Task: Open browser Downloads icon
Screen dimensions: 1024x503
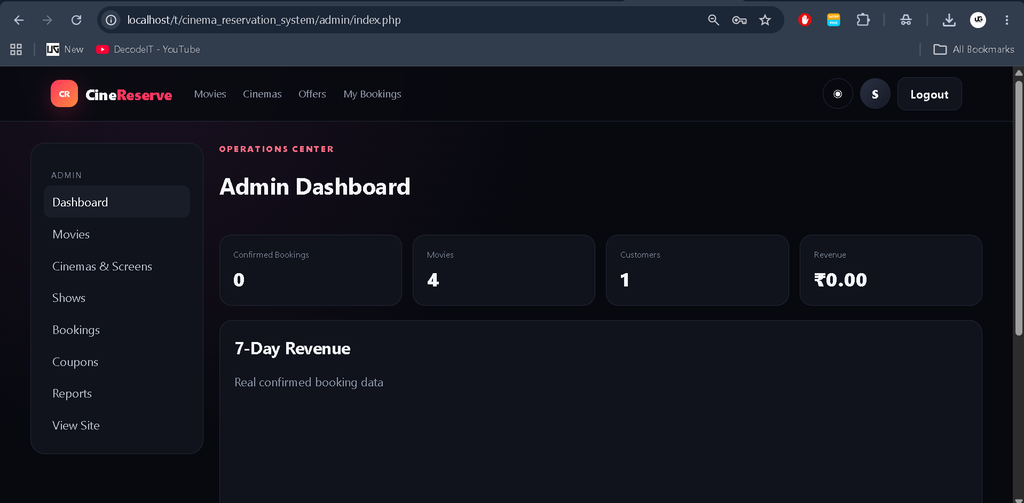Action: [949, 20]
